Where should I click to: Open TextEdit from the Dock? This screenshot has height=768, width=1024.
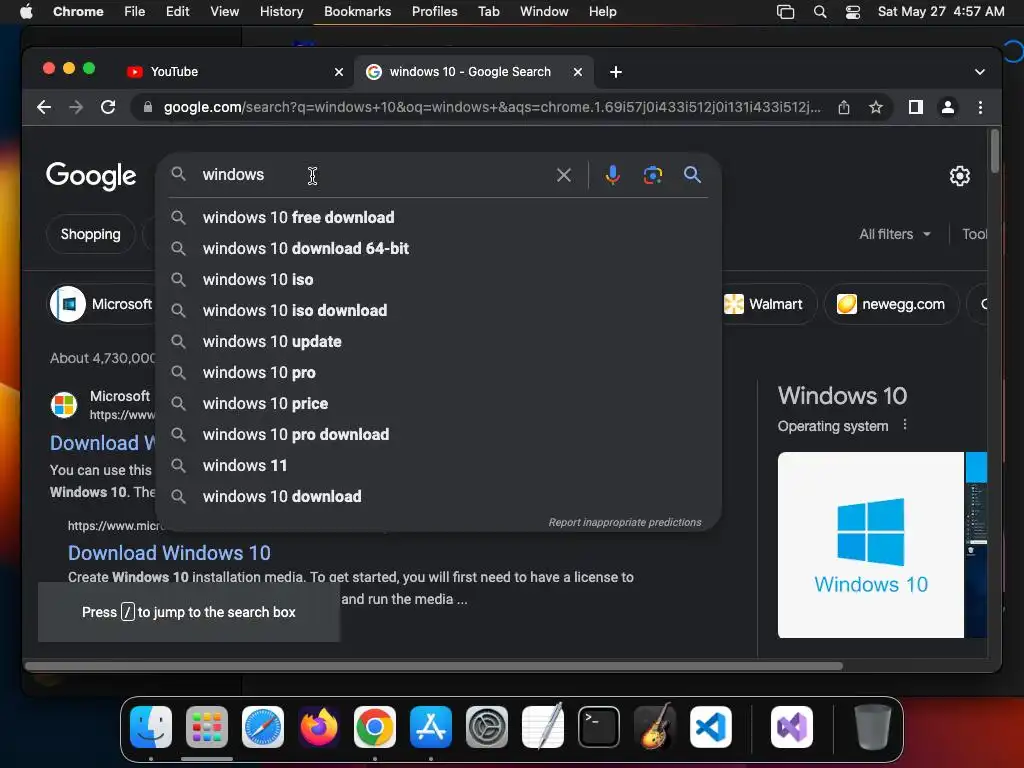coord(543,727)
